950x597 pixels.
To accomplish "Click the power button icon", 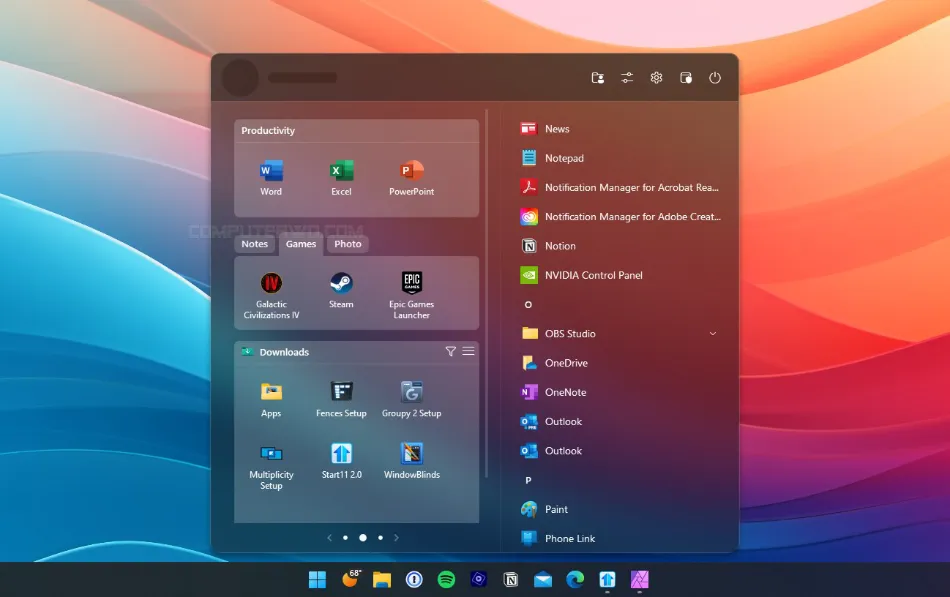I will pyautogui.click(x=715, y=78).
